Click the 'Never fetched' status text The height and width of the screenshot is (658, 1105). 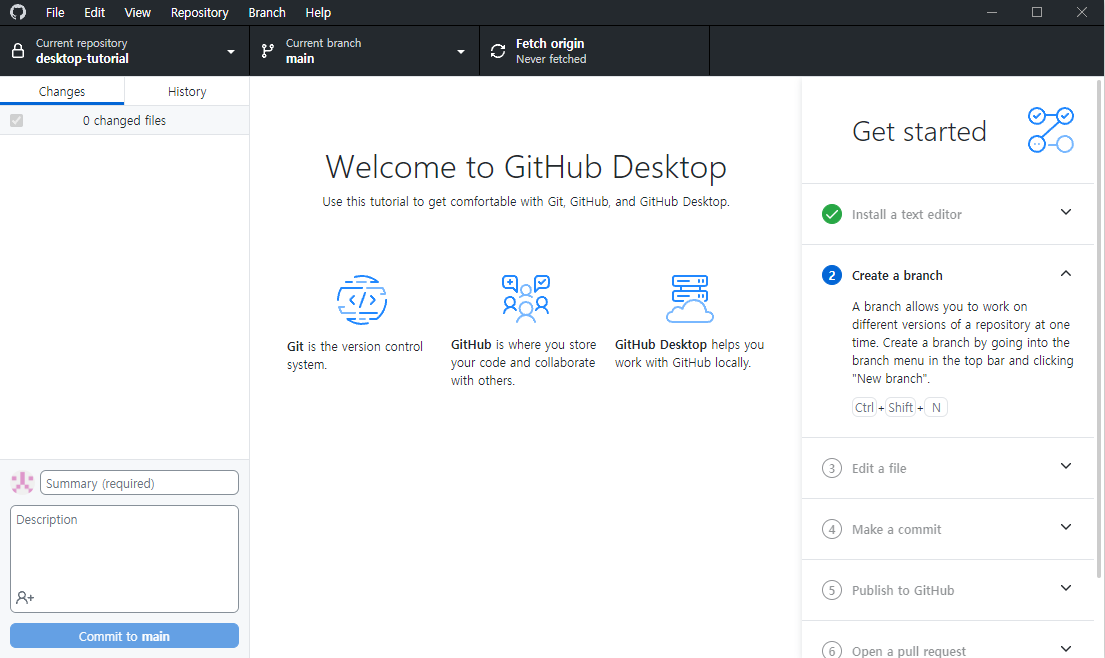(x=551, y=59)
